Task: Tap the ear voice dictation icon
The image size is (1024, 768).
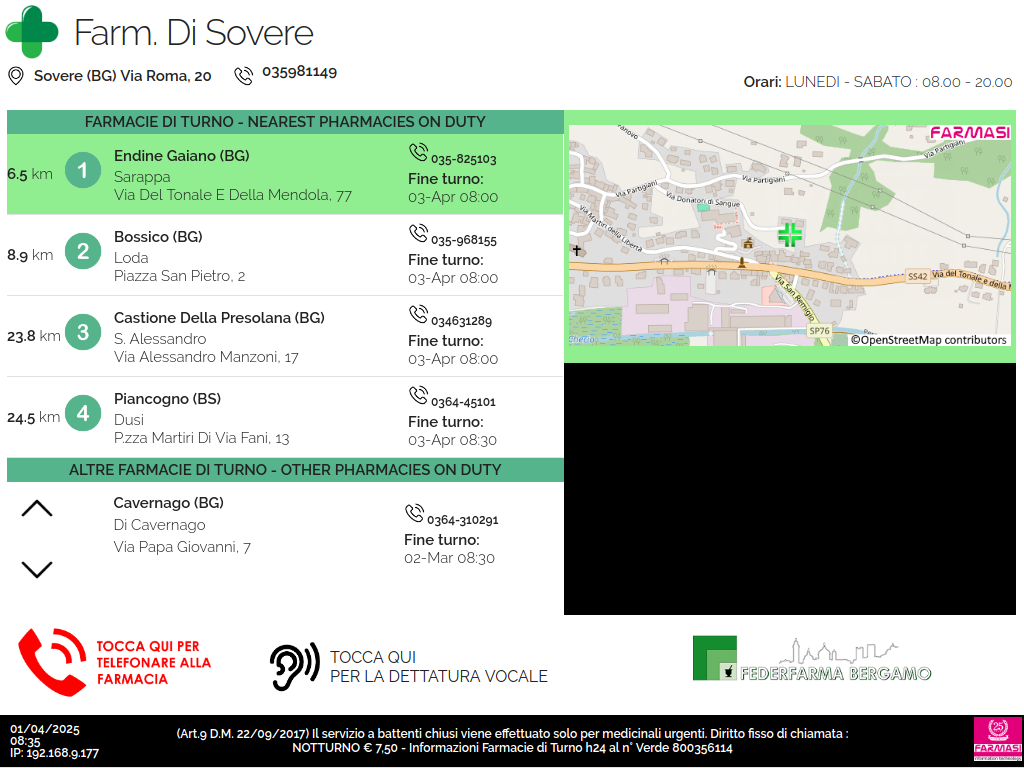Action: click(x=294, y=666)
